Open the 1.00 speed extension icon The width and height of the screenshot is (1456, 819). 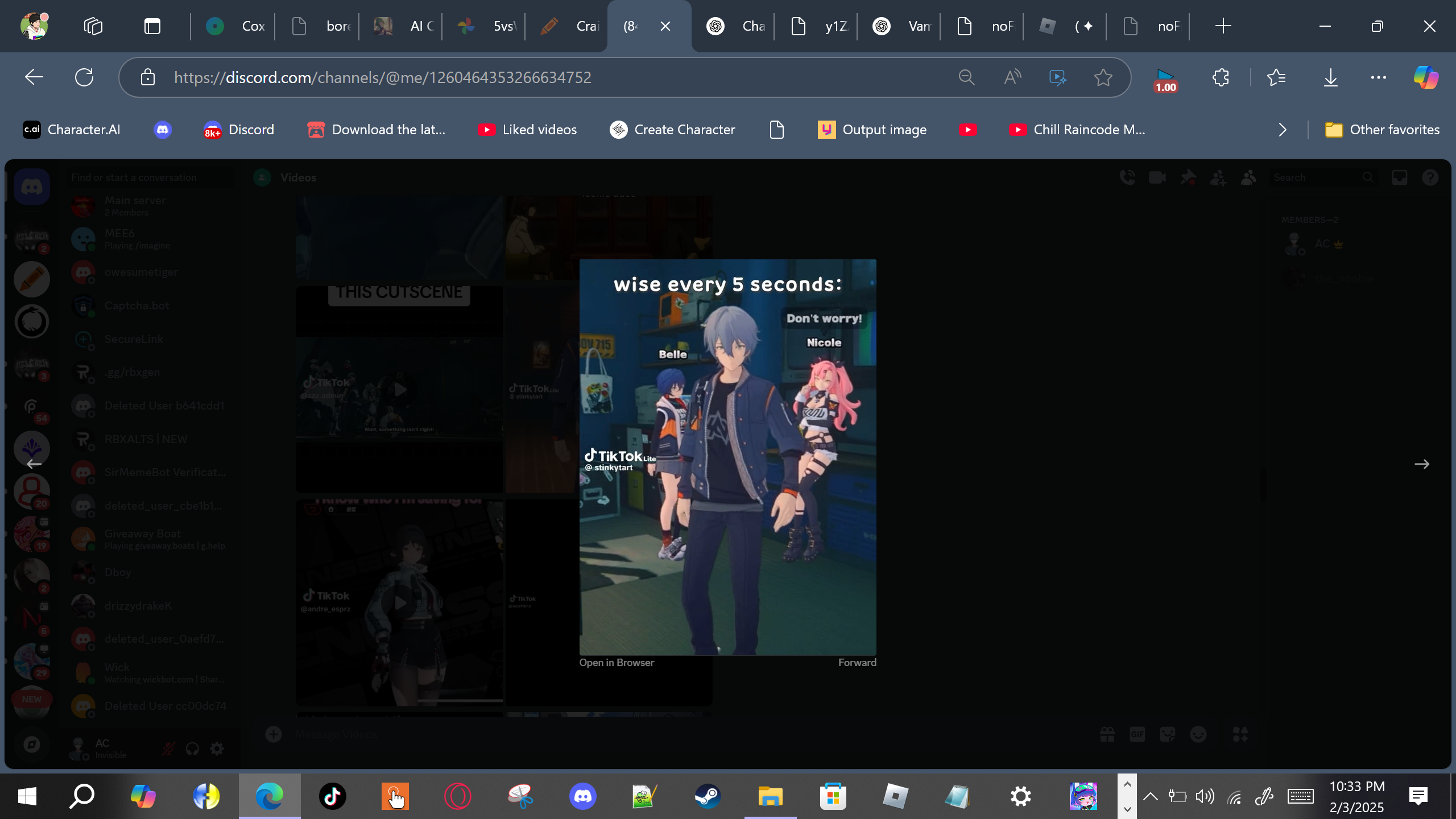[x=1165, y=80]
